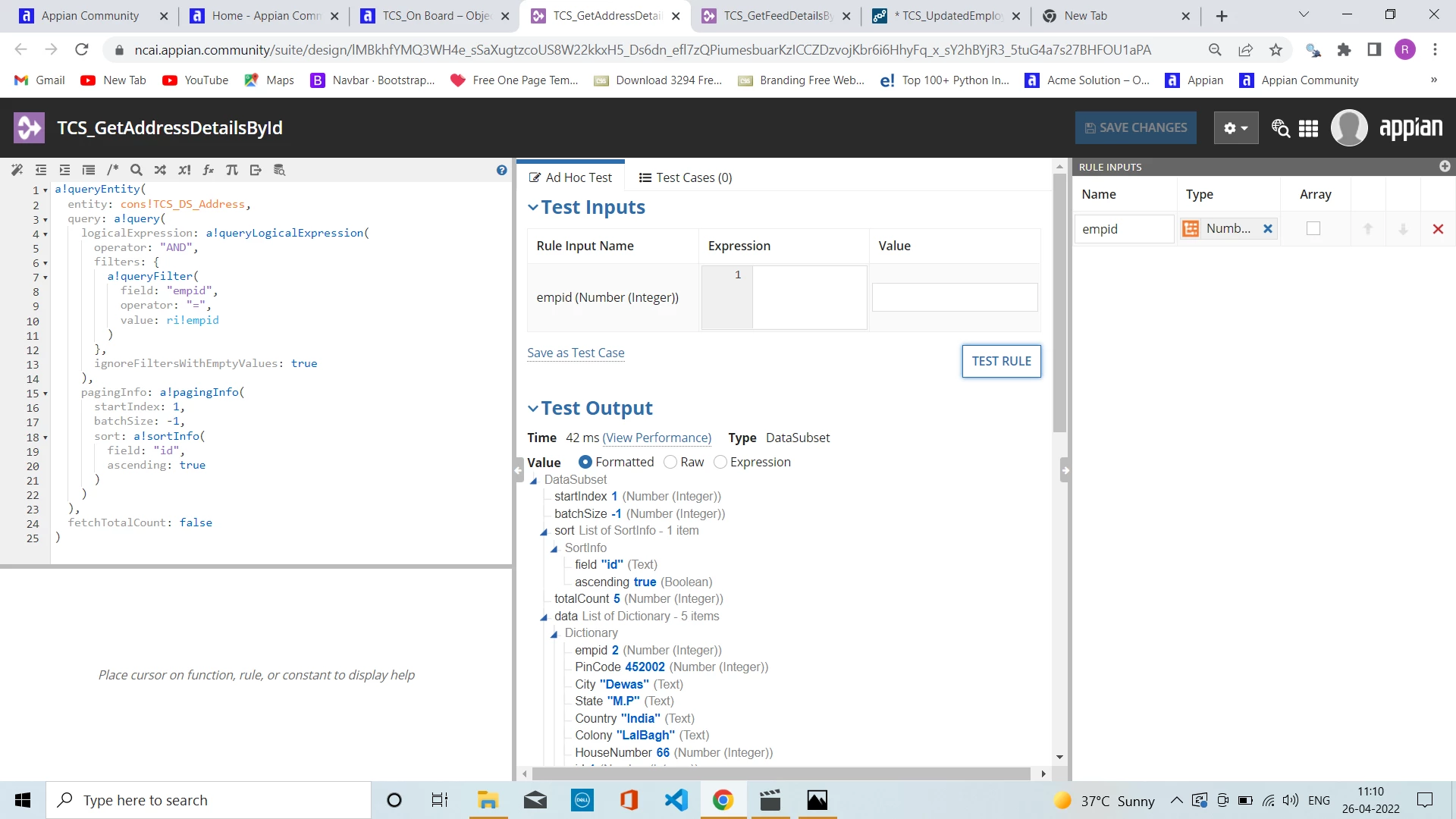Click the shuffle arrows icon in editor toolbar
The image size is (1456, 819).
click(x=160, y=170)
